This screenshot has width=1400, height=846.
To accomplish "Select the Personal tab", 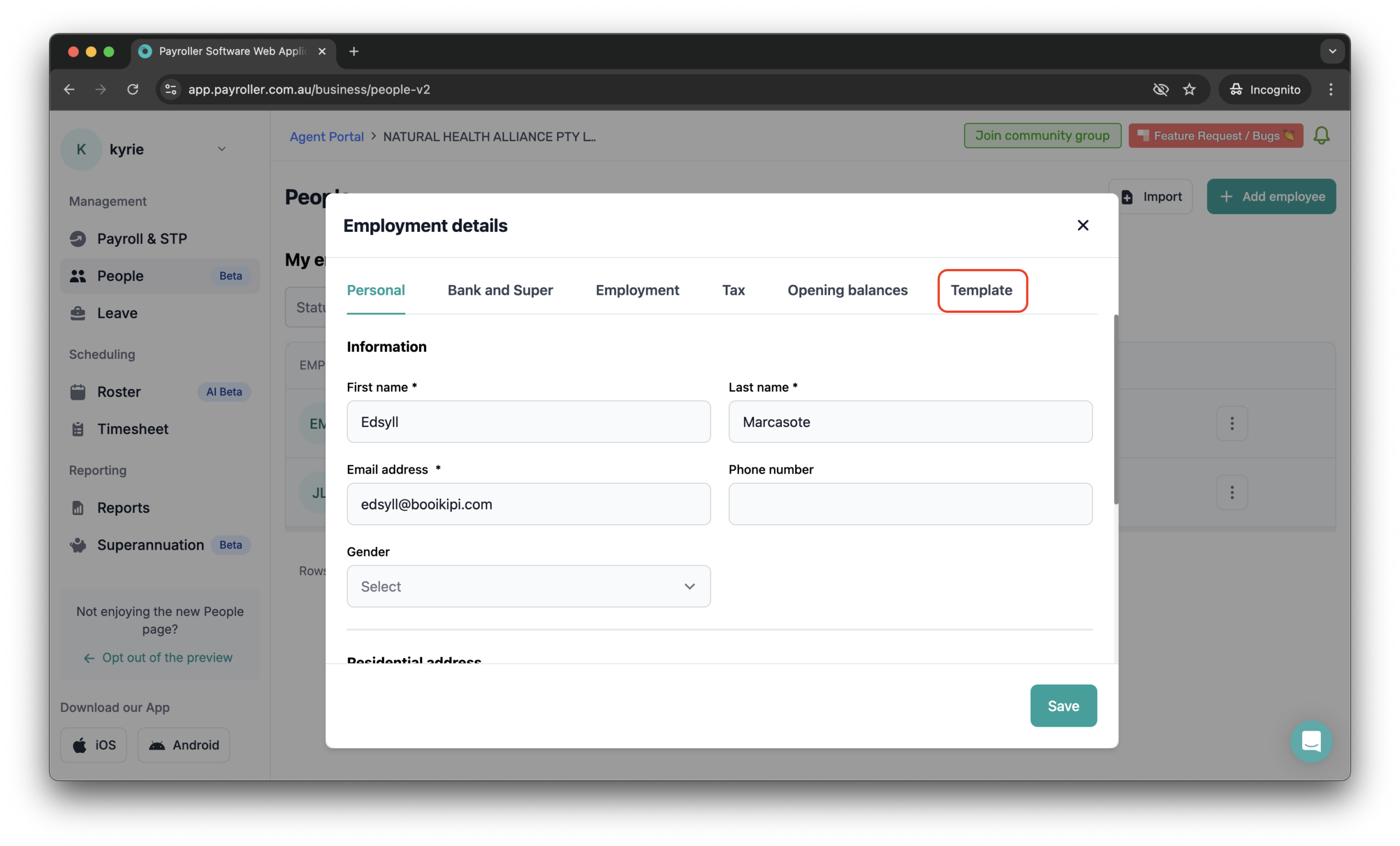I will tap(376, 290).
